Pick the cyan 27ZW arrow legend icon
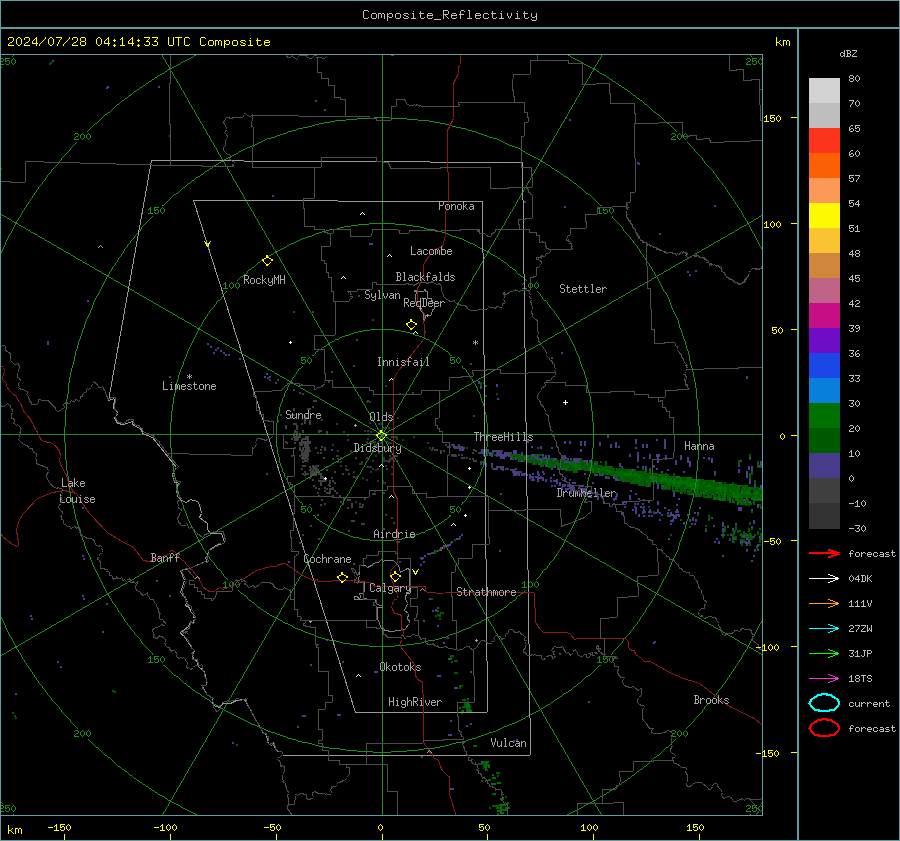 [824, 629]
